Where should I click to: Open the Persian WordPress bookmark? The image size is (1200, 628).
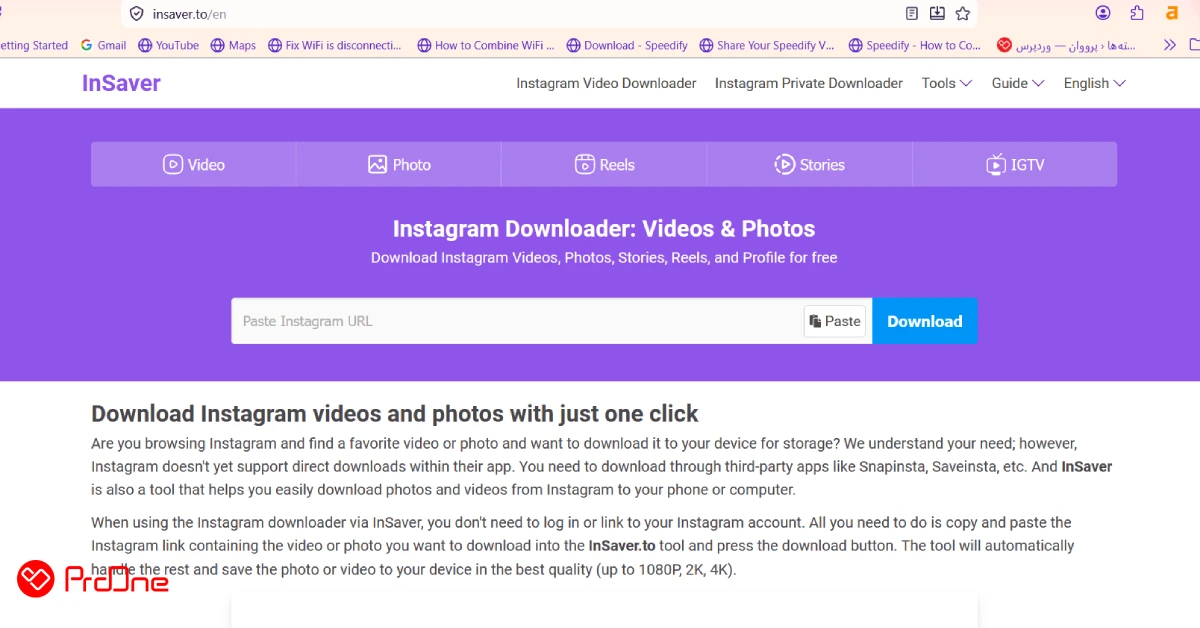click(1068, 45)
